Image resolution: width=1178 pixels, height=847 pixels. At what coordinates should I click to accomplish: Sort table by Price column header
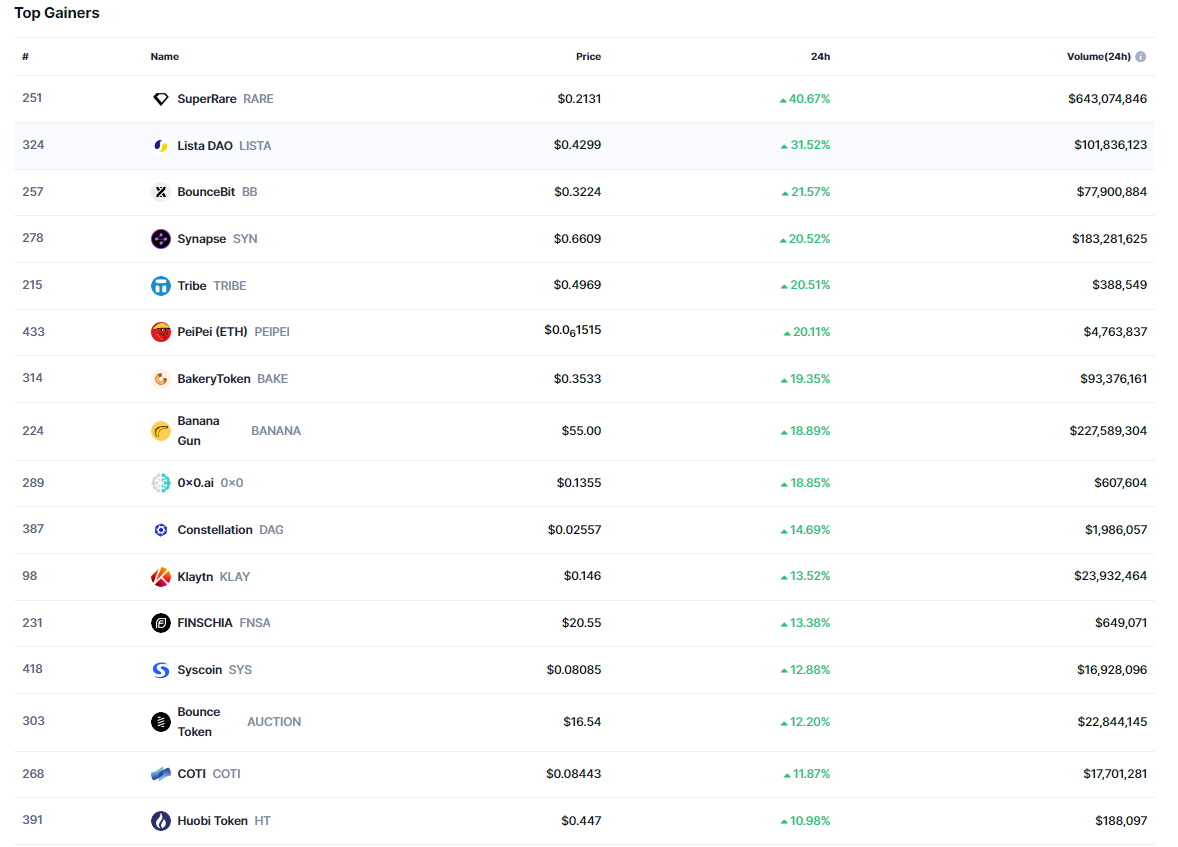(x=588, y=57)
